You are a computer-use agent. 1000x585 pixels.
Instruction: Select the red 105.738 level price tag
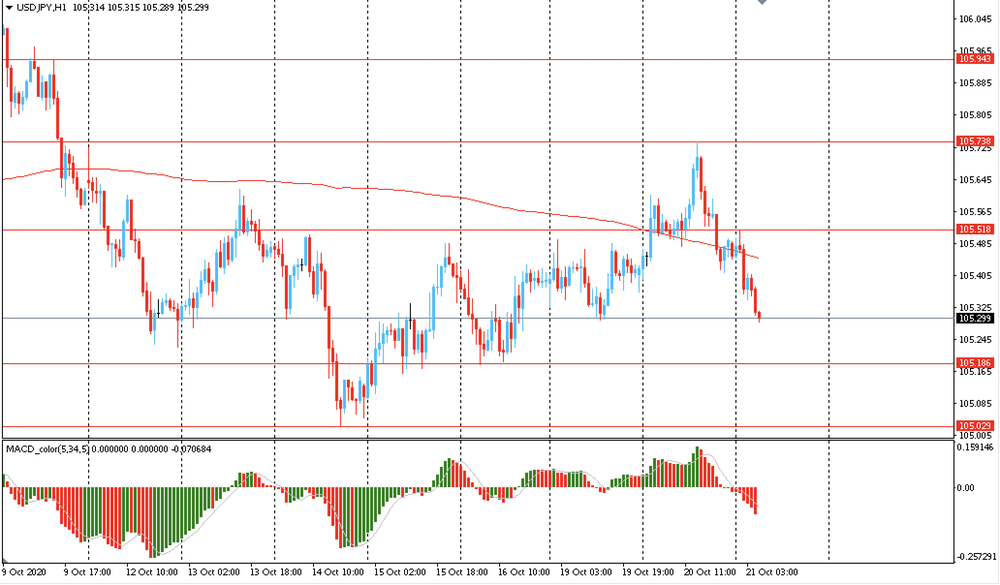tap(975, 141)
